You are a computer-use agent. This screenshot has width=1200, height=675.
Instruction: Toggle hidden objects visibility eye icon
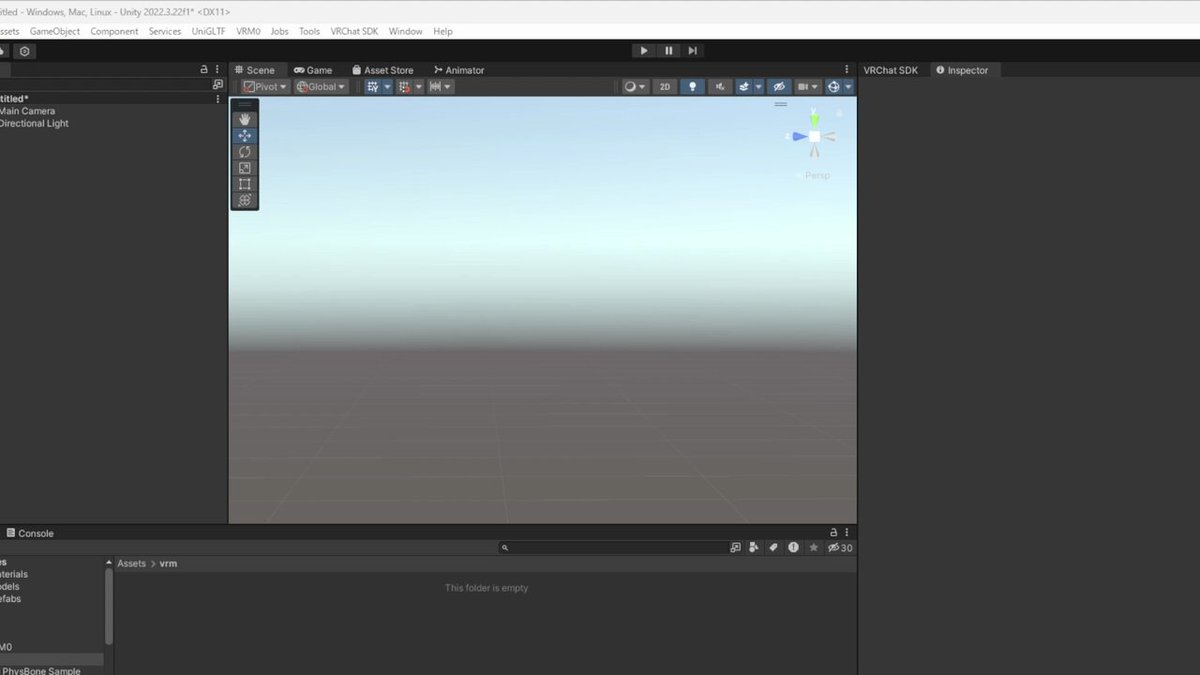pos(780,87)
